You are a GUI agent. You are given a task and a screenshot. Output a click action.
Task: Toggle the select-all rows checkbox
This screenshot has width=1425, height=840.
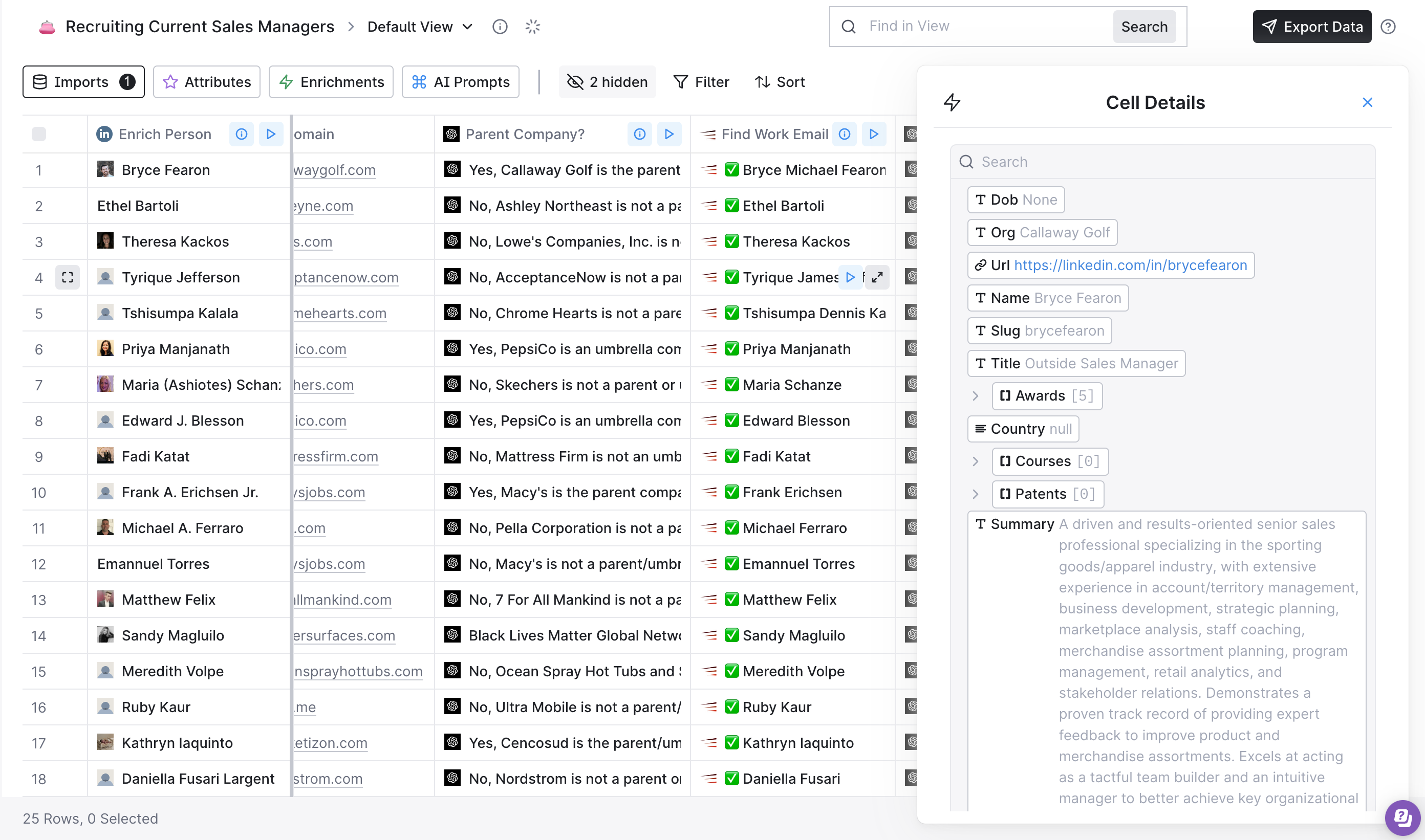point(39,134)
